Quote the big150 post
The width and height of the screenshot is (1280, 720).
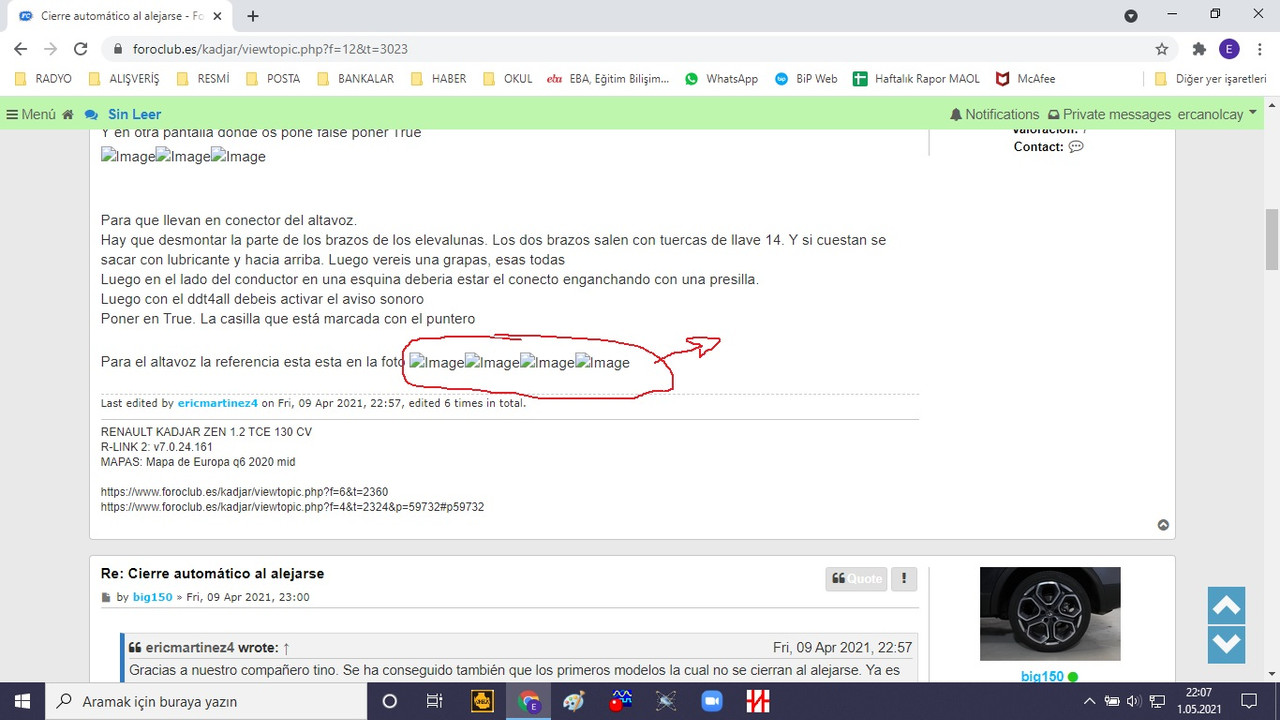[x=857, y=578]
